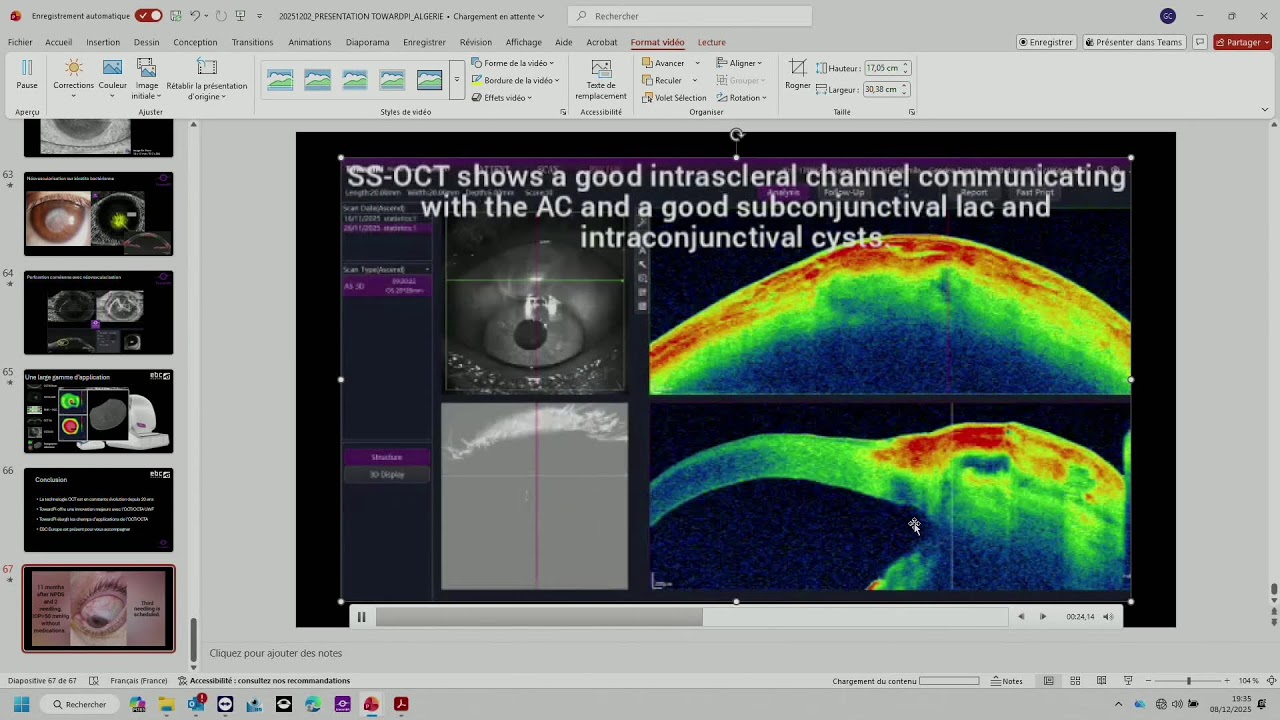This screenshot has height=720, width=1280.
Task: Open accessibility recommendations in status bar
Action: (x=264, y=681)
